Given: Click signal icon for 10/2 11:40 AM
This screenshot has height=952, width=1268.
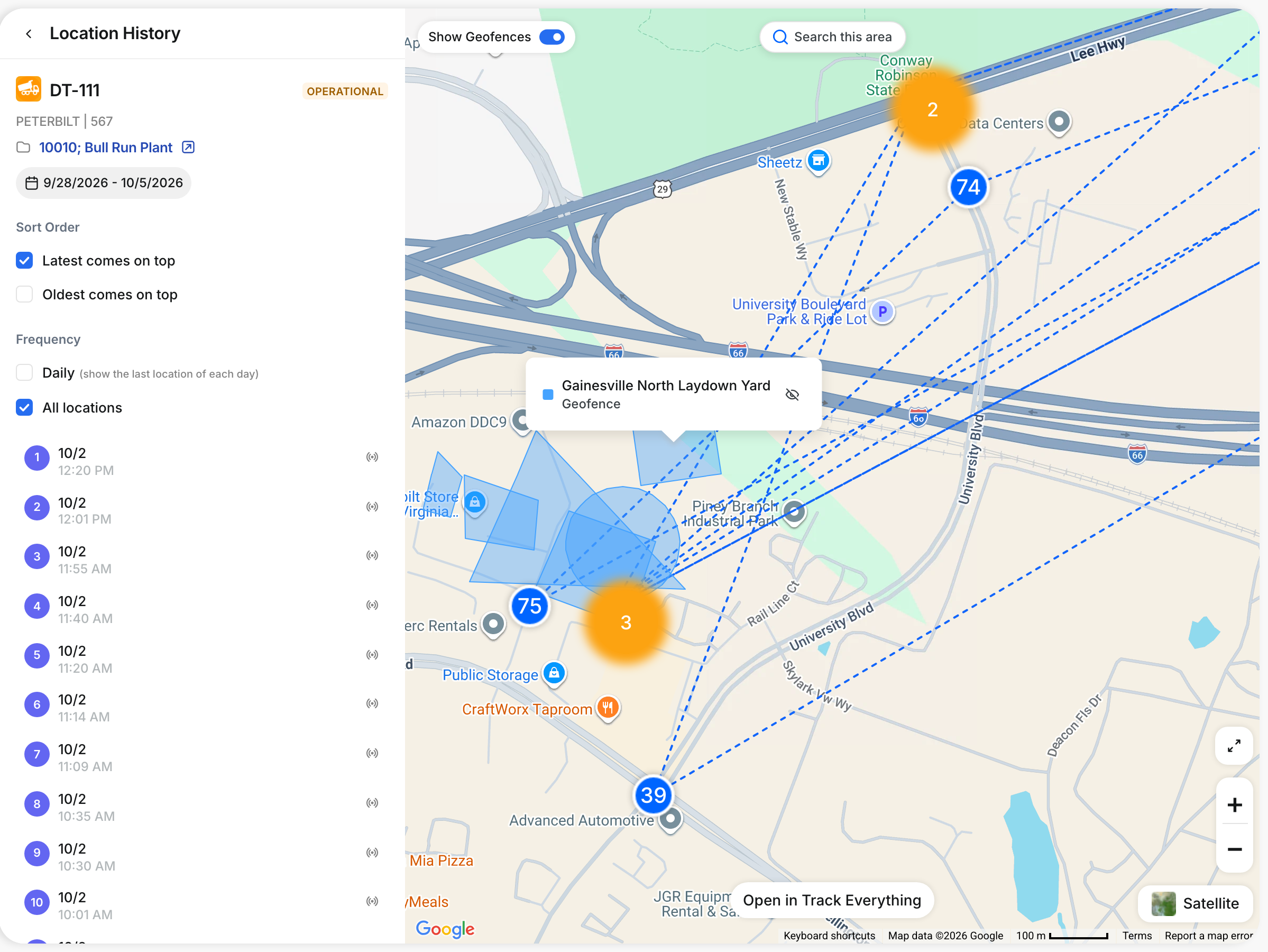Looking at the screenshot, I should click(x=373, y=606).
